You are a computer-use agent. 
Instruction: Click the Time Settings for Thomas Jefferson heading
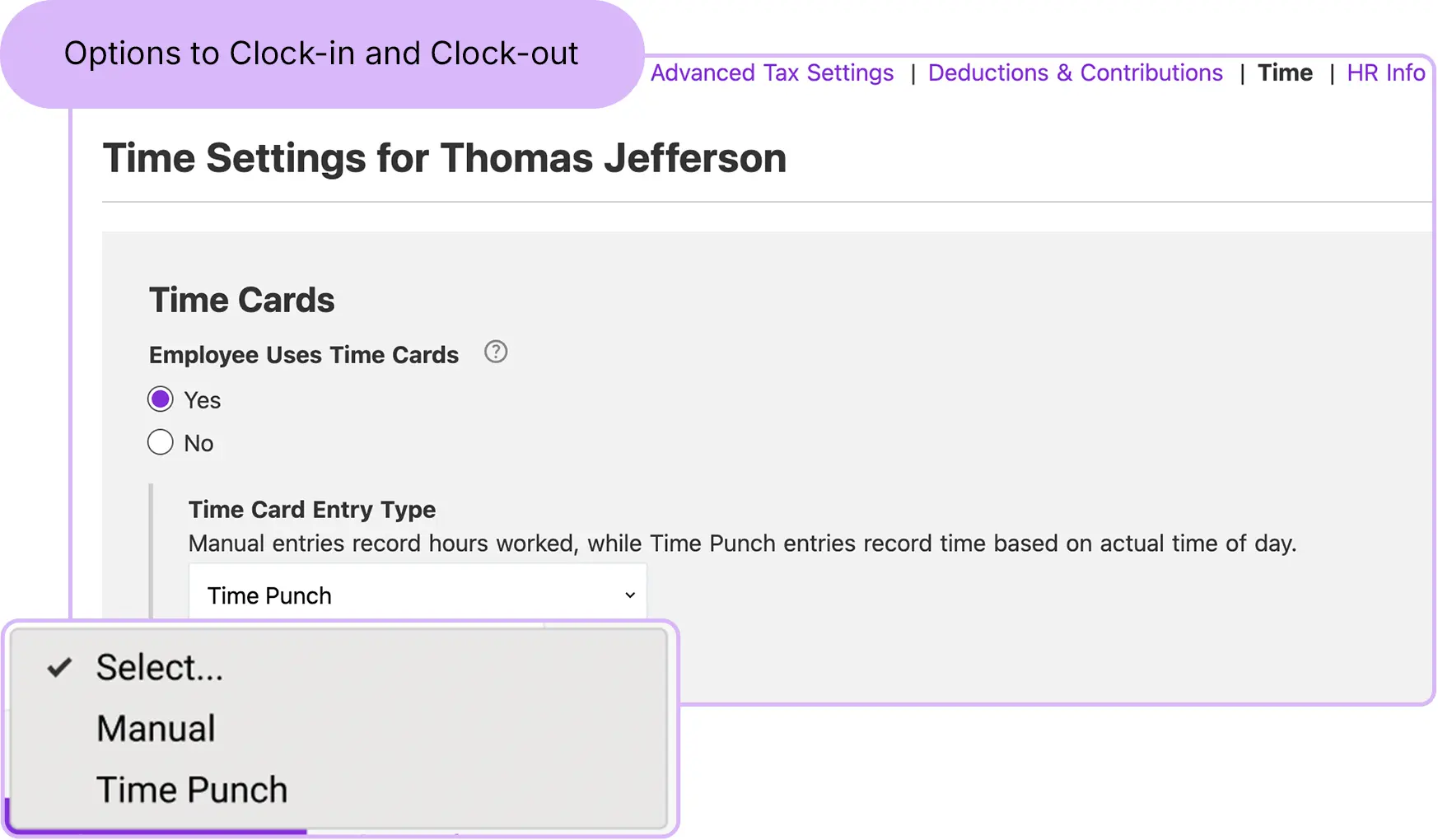[x=445, y=157]
